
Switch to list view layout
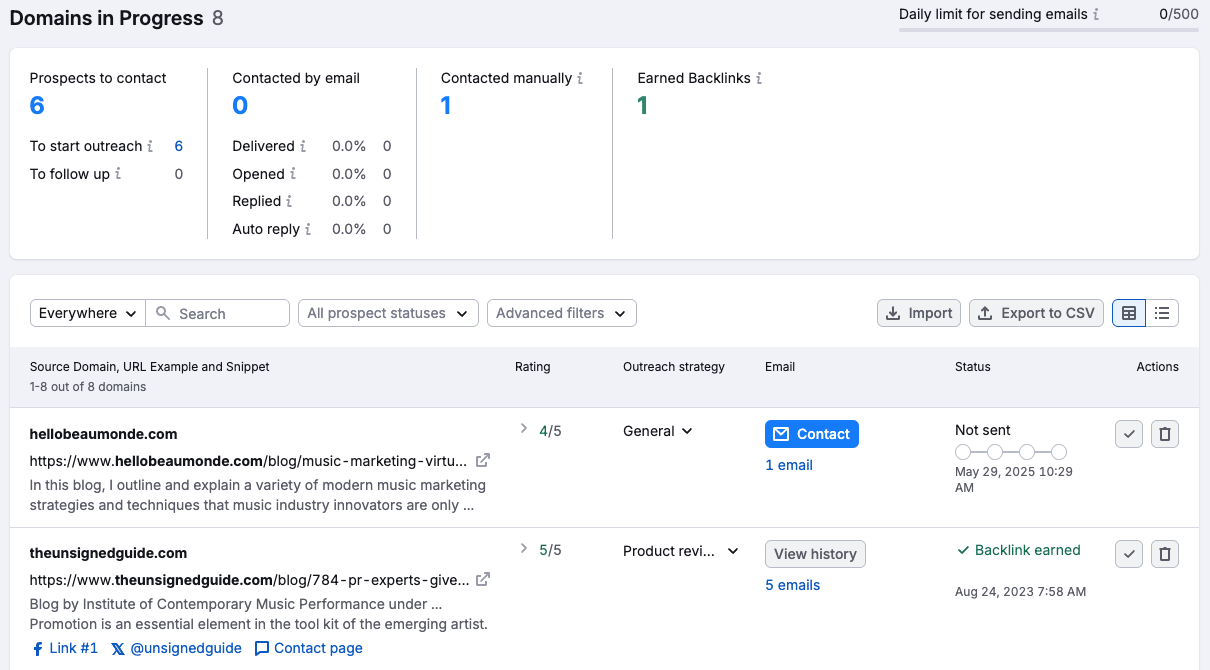click(1162, 312)
